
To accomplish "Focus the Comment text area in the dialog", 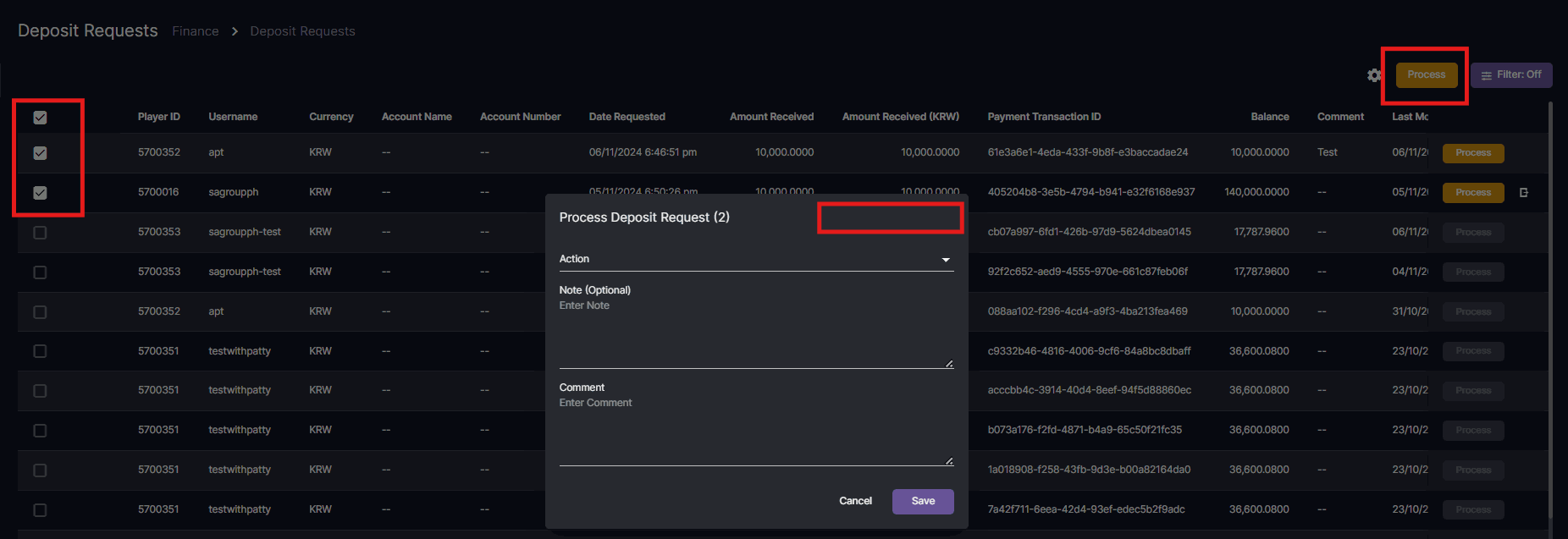I will pos(756,431).
